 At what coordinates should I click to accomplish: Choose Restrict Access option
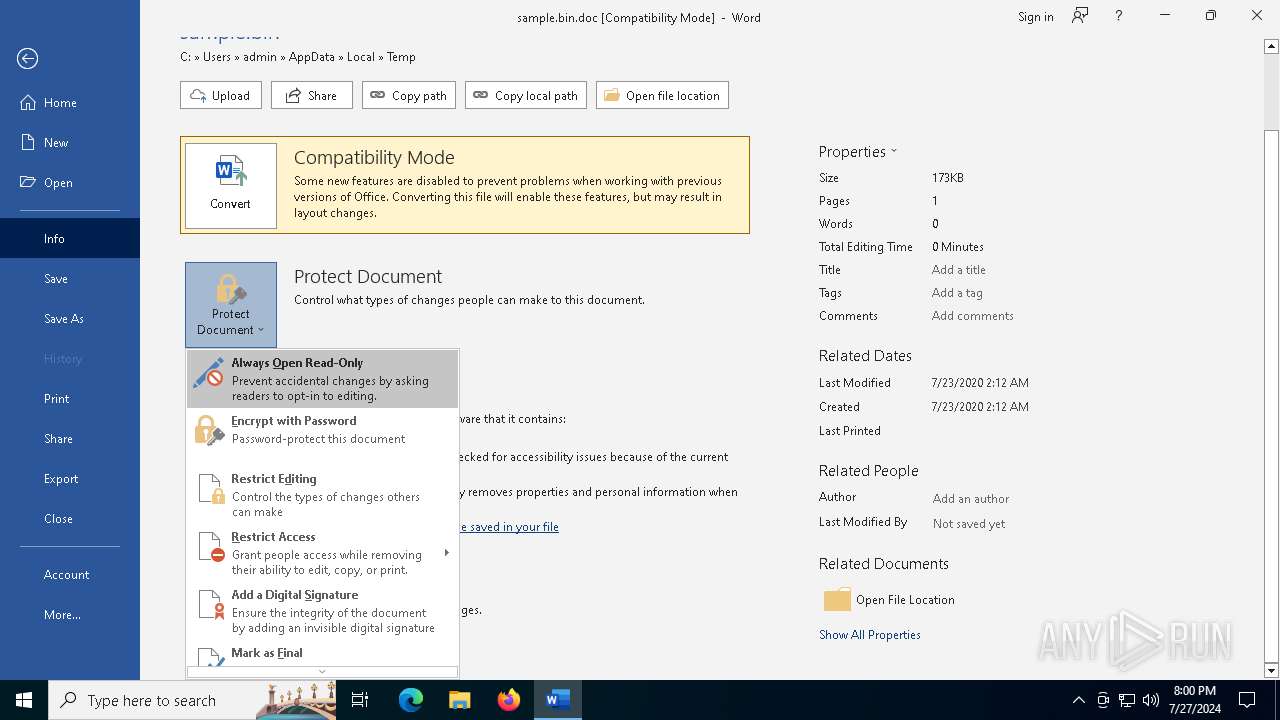pos(322,553)
